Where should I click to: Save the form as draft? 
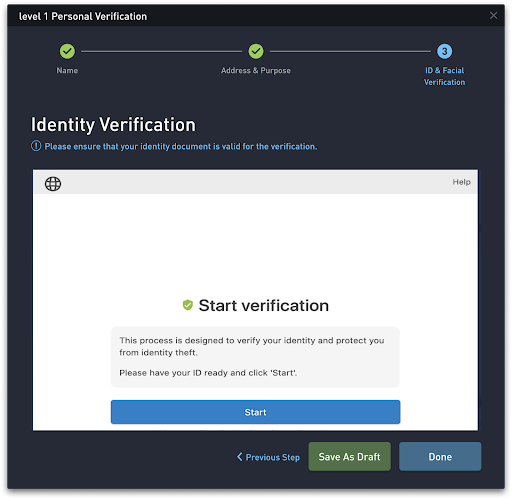[349, 456]
